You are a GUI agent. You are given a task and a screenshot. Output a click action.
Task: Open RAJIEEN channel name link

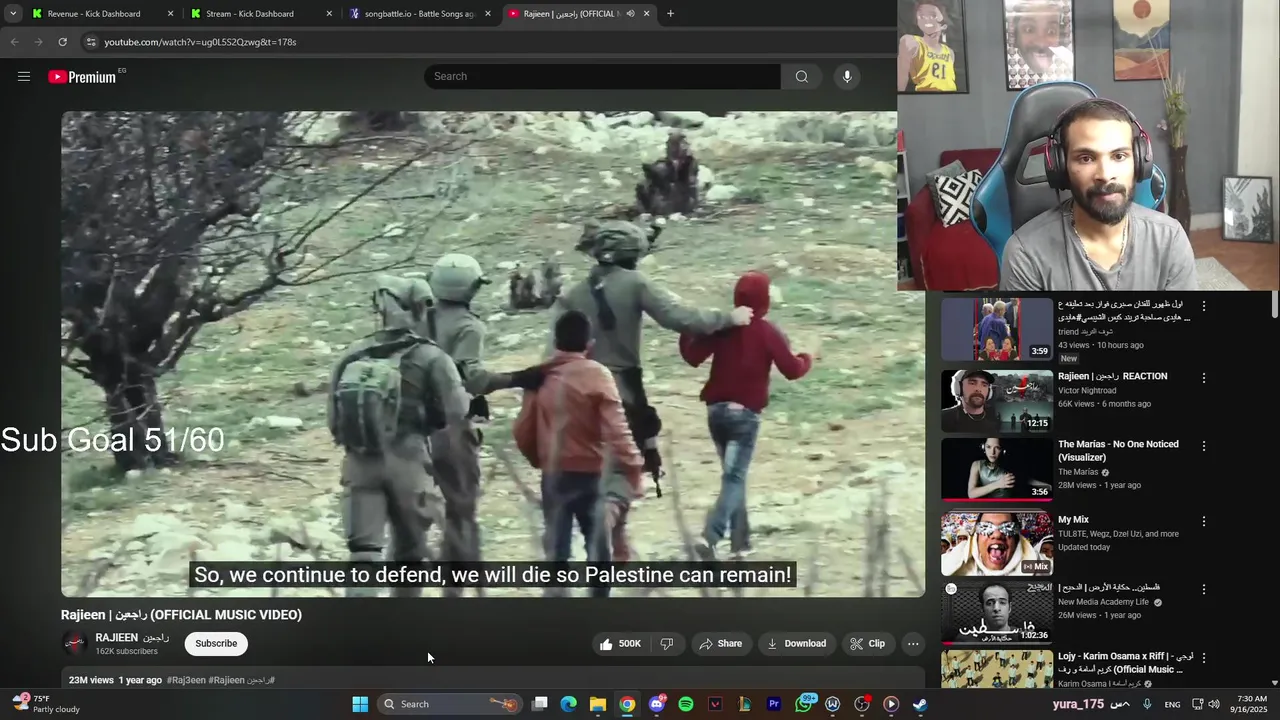point(132,638)
